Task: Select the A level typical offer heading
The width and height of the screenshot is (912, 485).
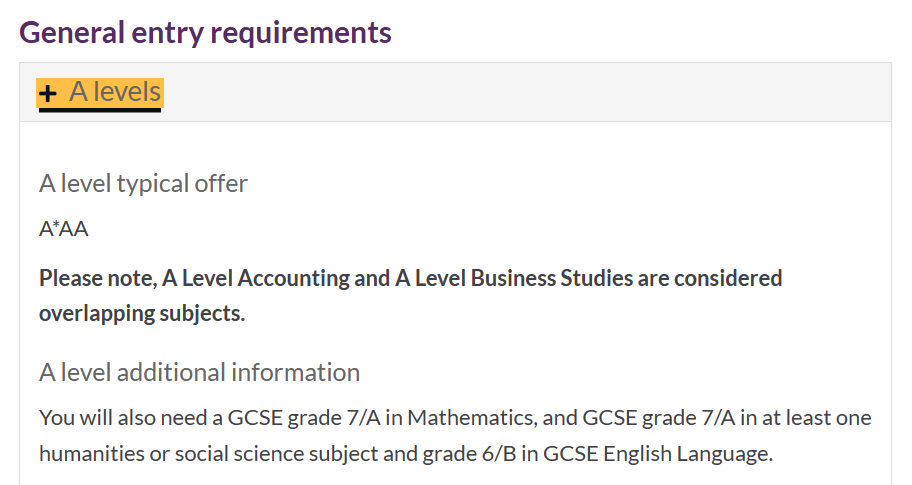Action: click(143, 184)
